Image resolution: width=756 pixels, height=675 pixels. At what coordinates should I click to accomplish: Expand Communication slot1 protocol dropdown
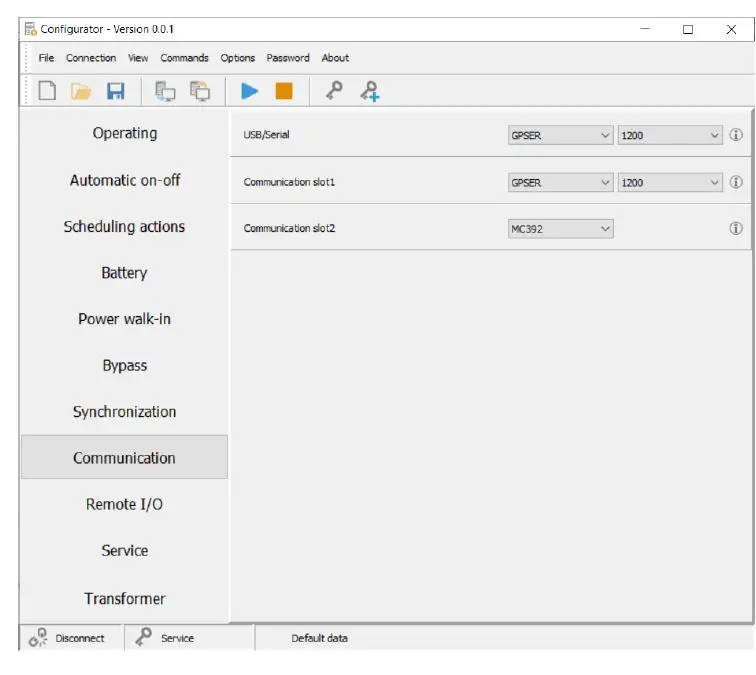[x=560, y=183]
